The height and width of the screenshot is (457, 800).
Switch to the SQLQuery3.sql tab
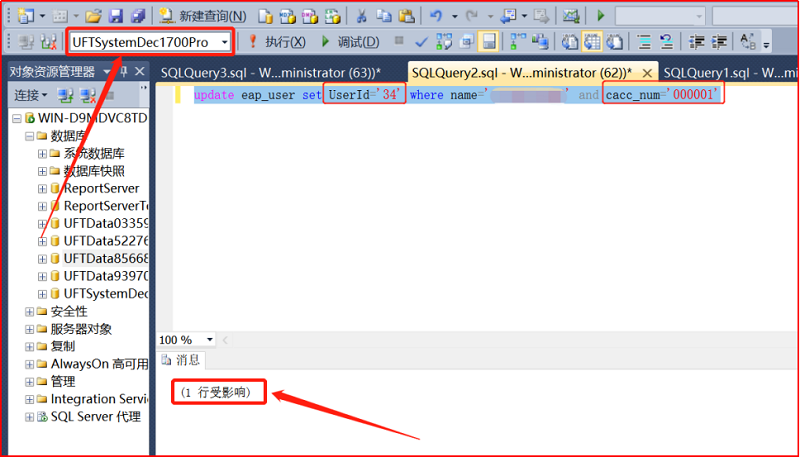(271, 73)
